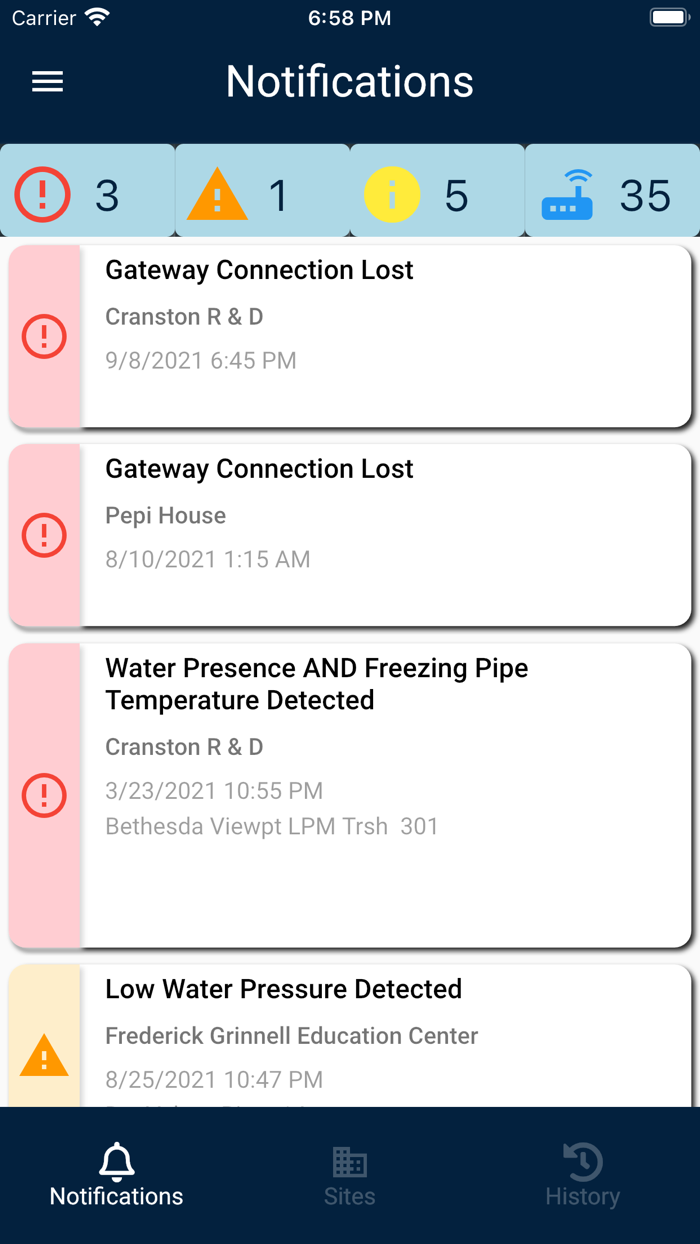Toggle the gateway filter showing 35
The height and width of the screenshot is (1244, 700).
point(611,191)
